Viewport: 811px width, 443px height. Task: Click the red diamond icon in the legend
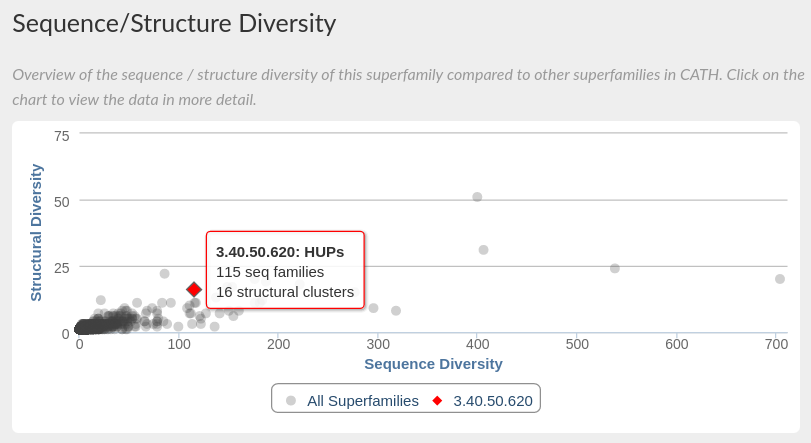pyautogui.click(x=437, y=400)
